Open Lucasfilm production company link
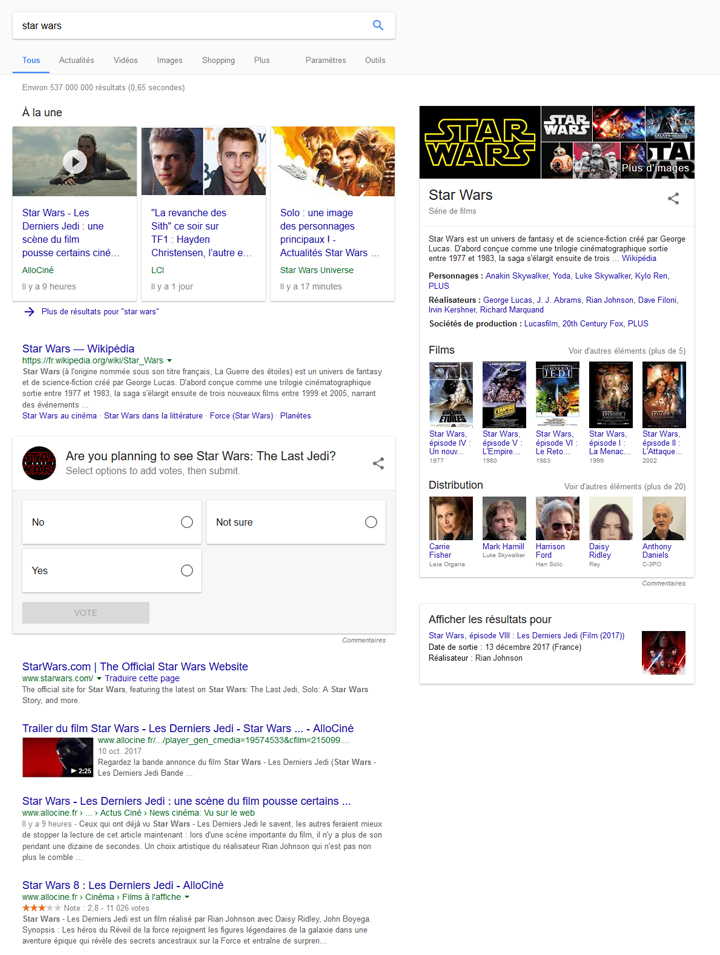Viewport: 720px width, 955px height. point(540,323)
